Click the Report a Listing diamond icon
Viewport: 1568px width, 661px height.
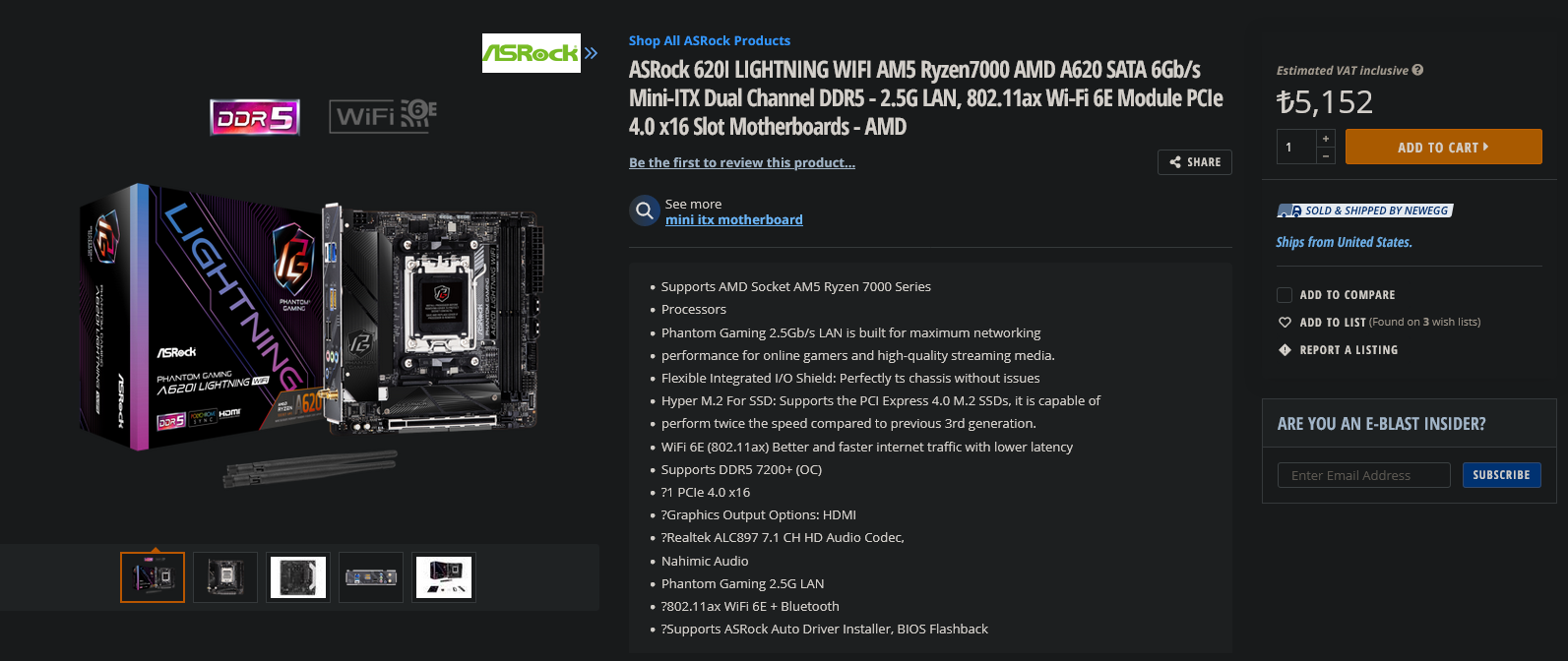pyautogui.click(x=1285, y=350)
